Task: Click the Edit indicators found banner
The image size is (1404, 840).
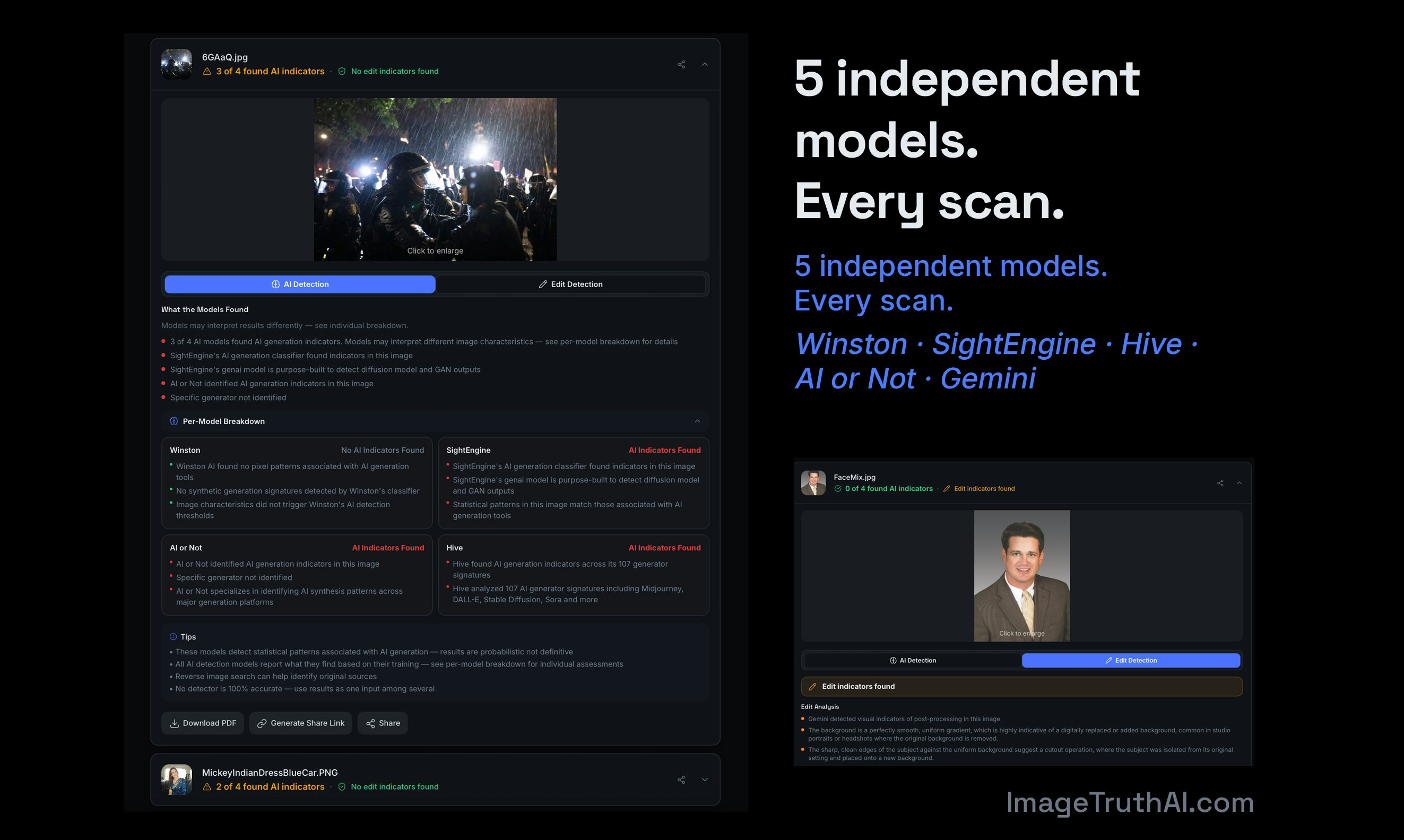Action: pyautogui.click(x=1022, y=687)
